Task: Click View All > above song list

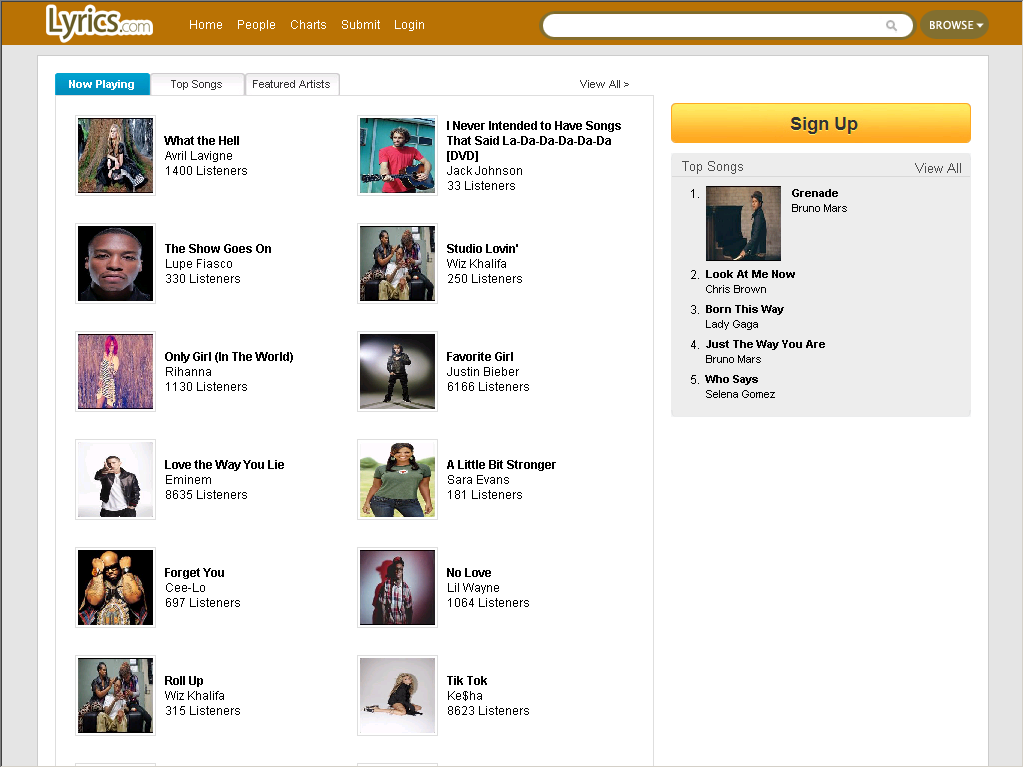Action: click(604, 84)
